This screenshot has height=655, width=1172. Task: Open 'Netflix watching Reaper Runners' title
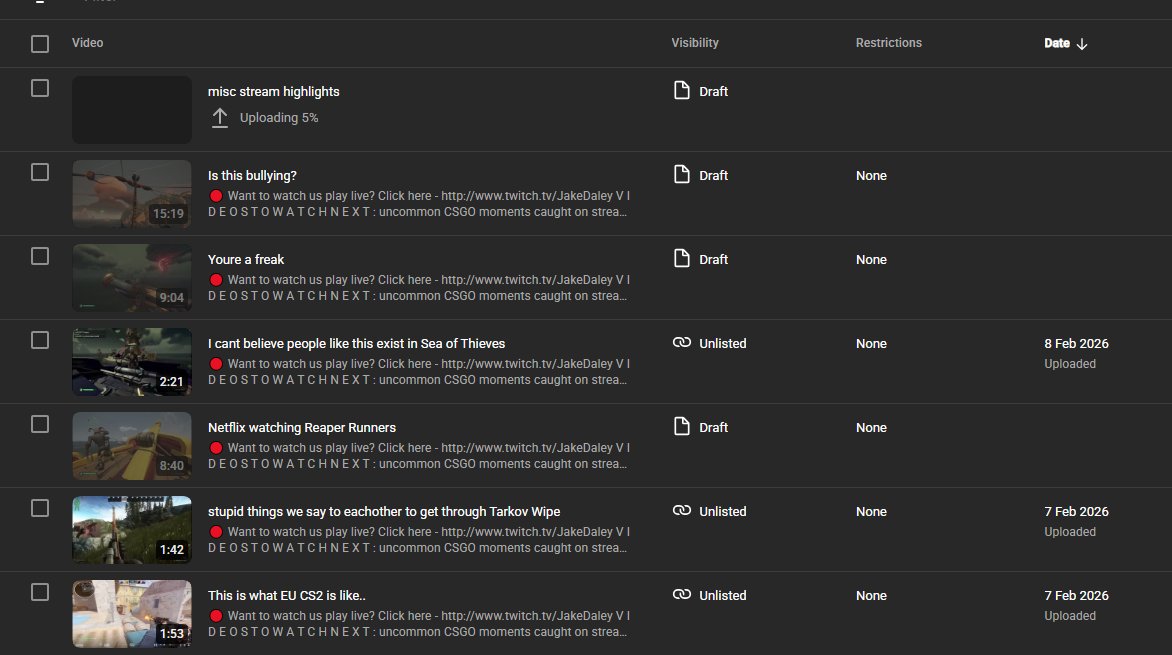click(302, 428)
